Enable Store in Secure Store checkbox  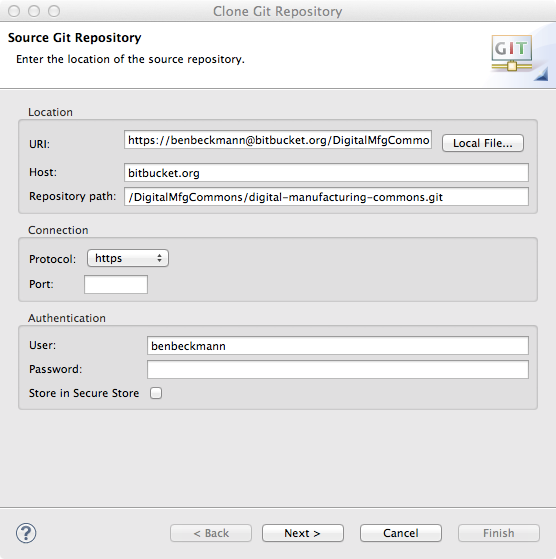tap(156, 393)
